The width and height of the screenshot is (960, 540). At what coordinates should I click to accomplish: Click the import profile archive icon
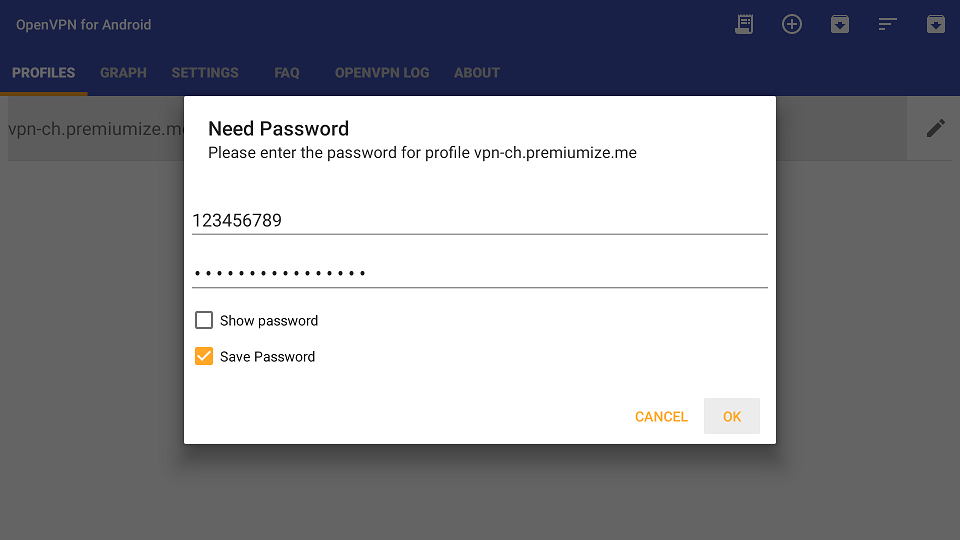point(839,24)
